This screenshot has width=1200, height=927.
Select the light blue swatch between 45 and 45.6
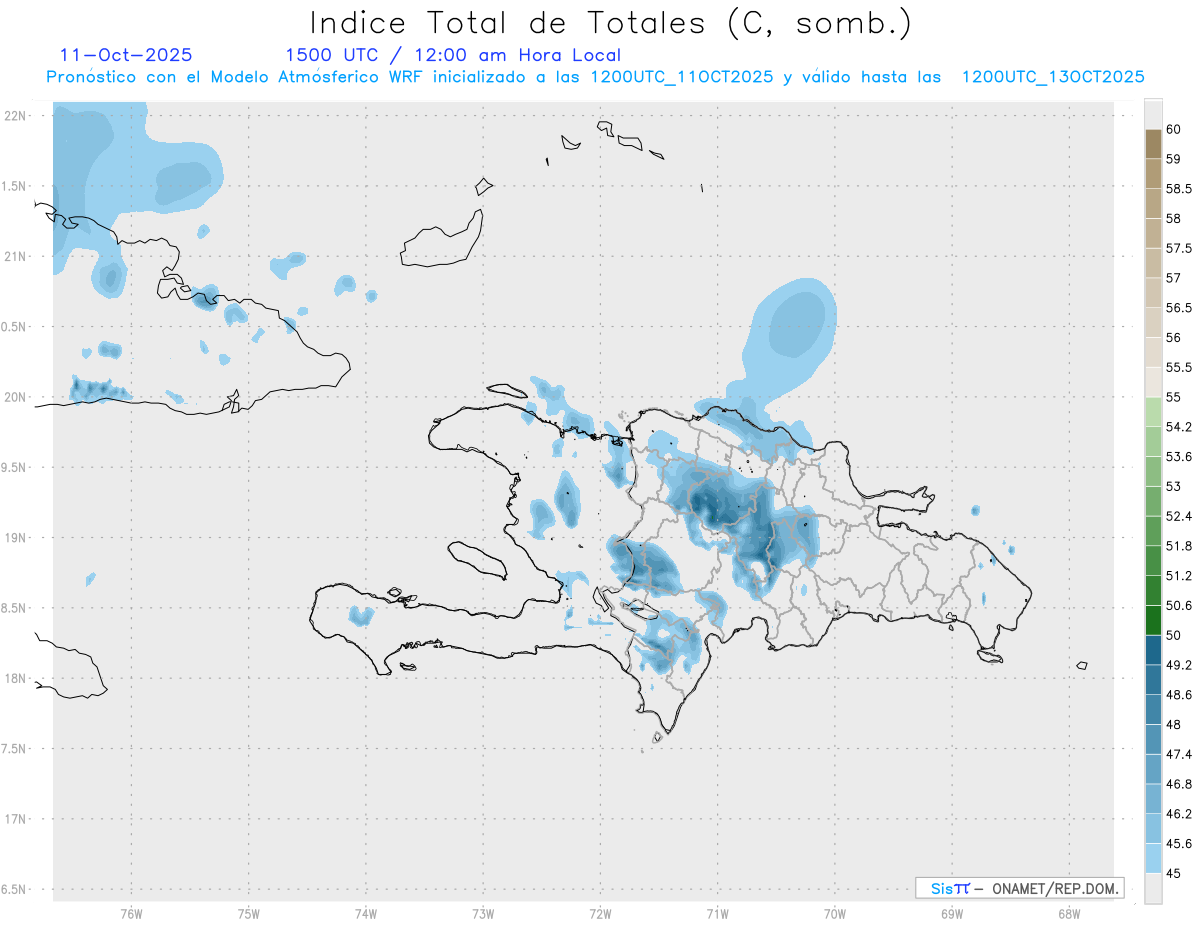click(x=1153, y=859)
